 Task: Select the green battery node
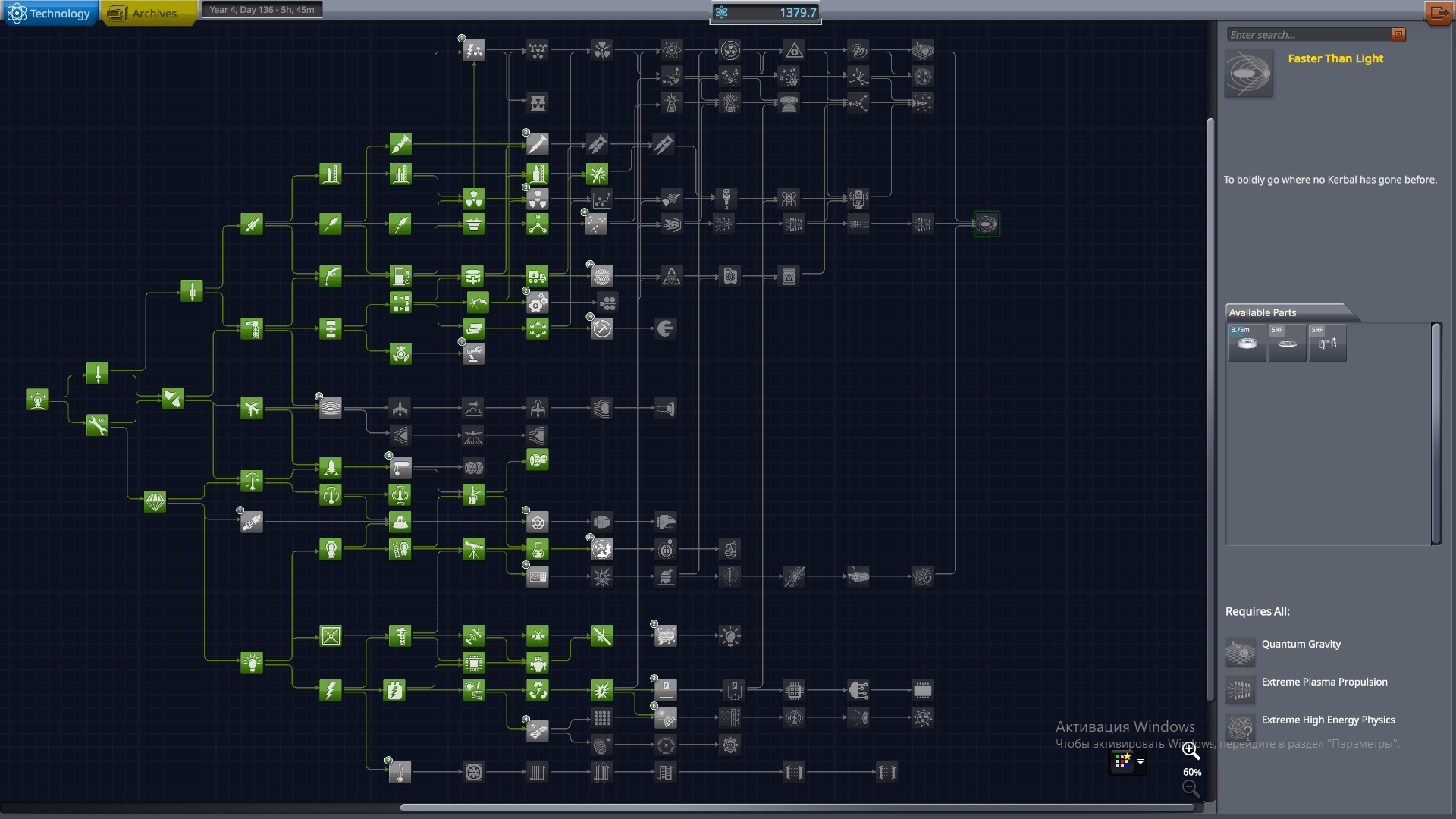[x=394, y=690]
